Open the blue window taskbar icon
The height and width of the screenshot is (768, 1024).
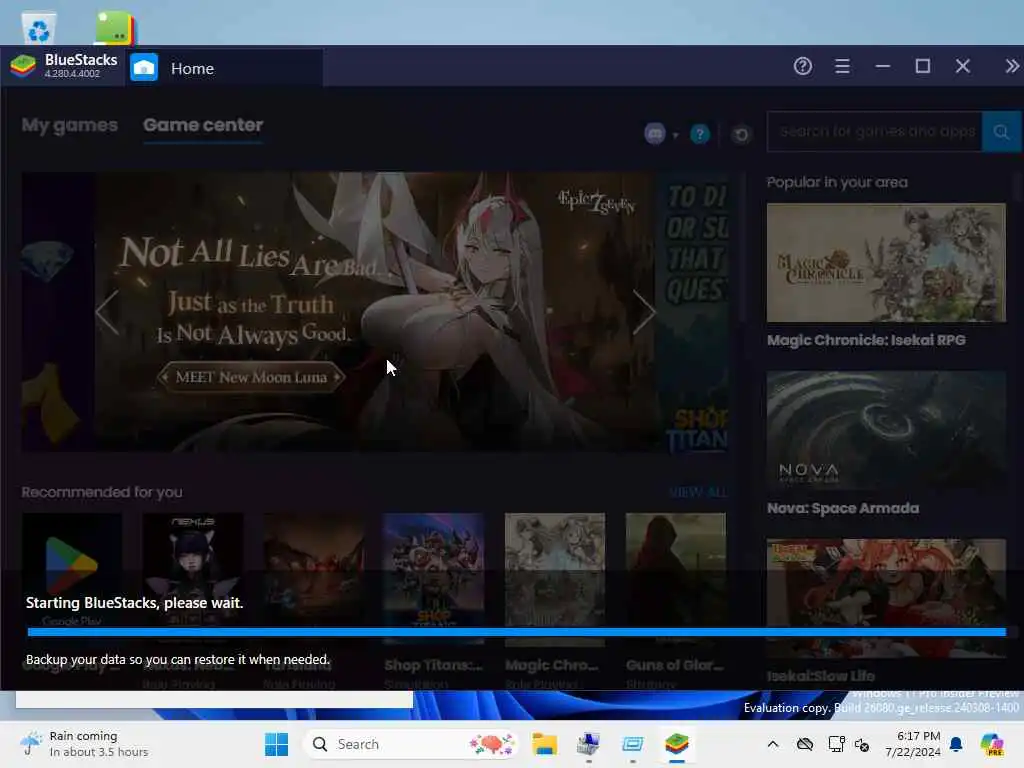click(632, 744)
